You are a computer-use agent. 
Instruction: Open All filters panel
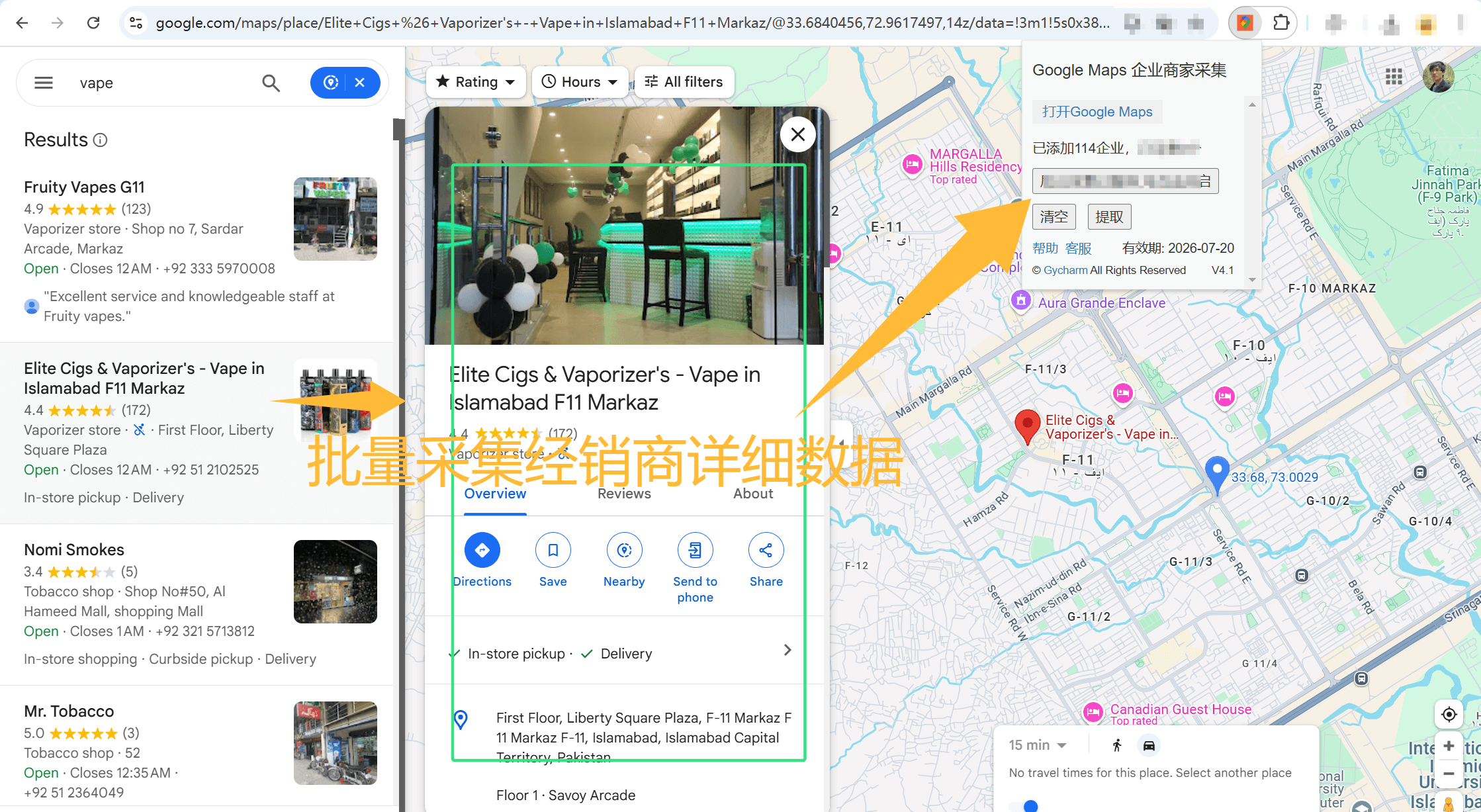[684, 82]
